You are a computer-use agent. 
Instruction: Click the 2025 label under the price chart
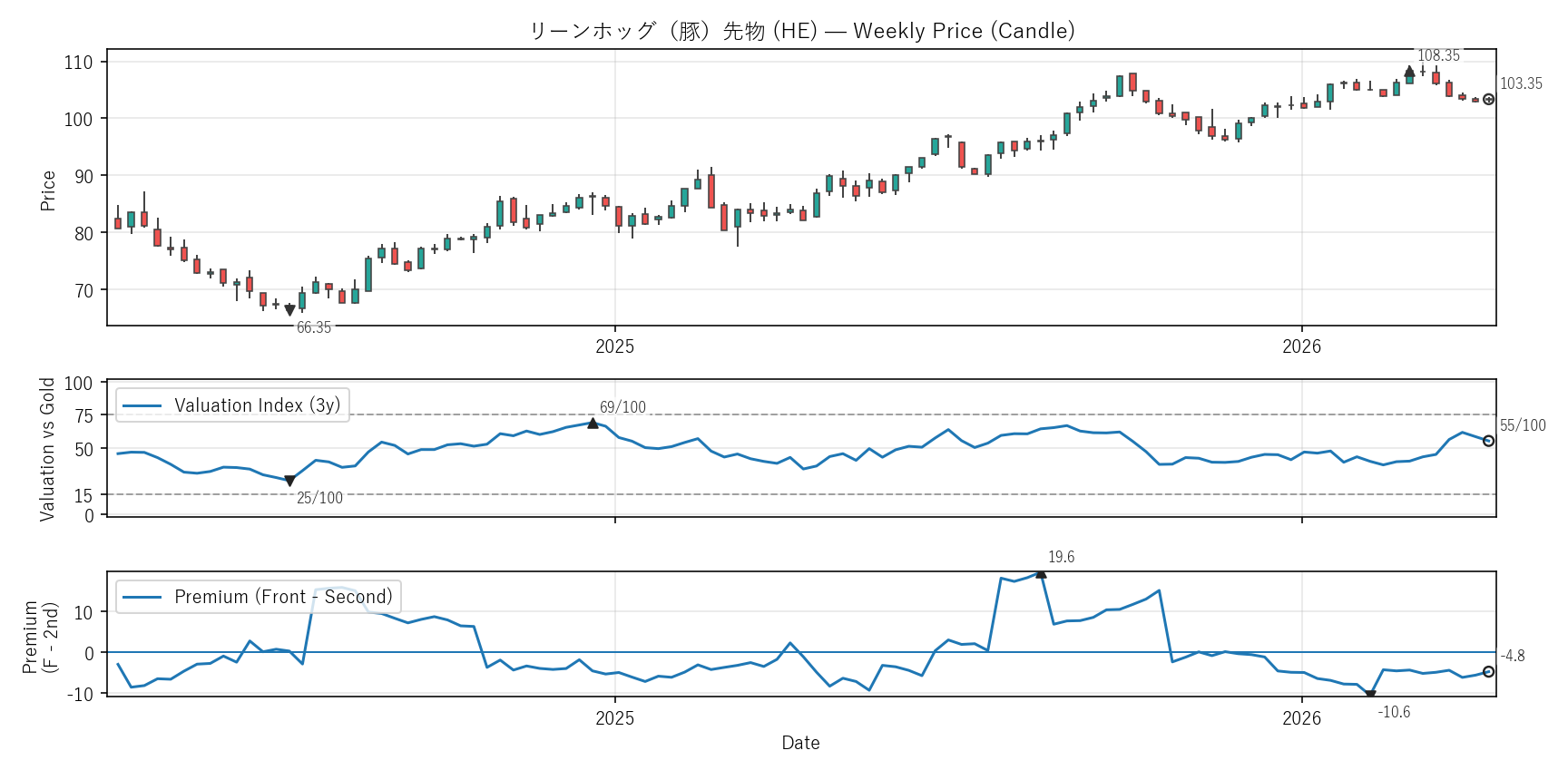coord(614,346)
